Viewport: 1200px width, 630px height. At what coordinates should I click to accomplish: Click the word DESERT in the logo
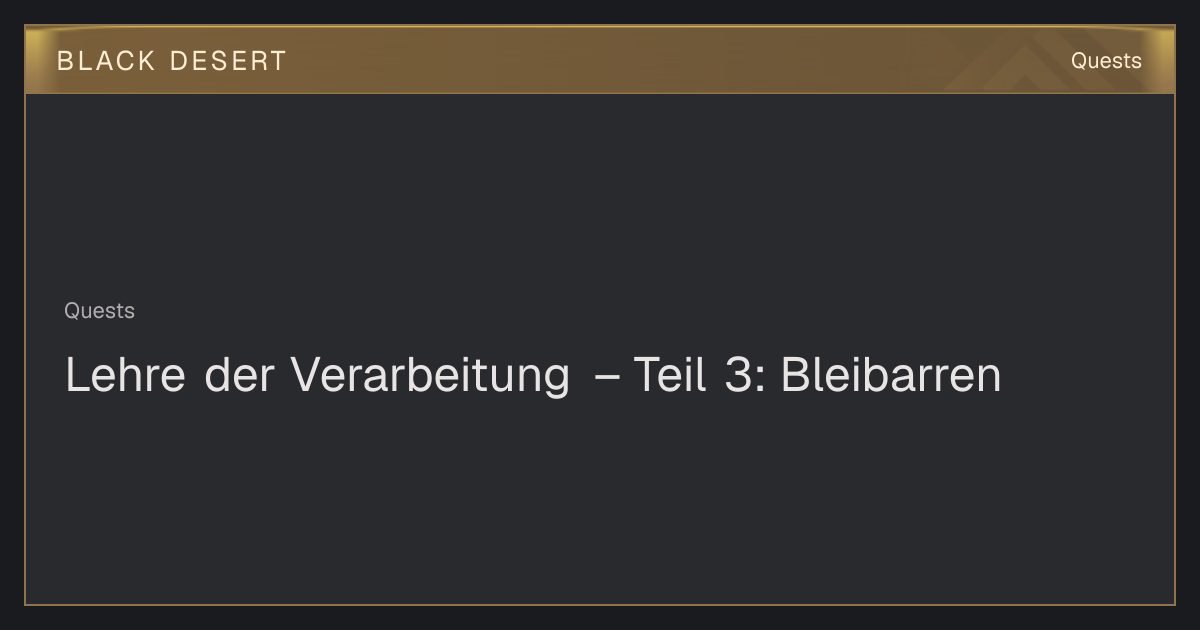(x=228, y=61)
